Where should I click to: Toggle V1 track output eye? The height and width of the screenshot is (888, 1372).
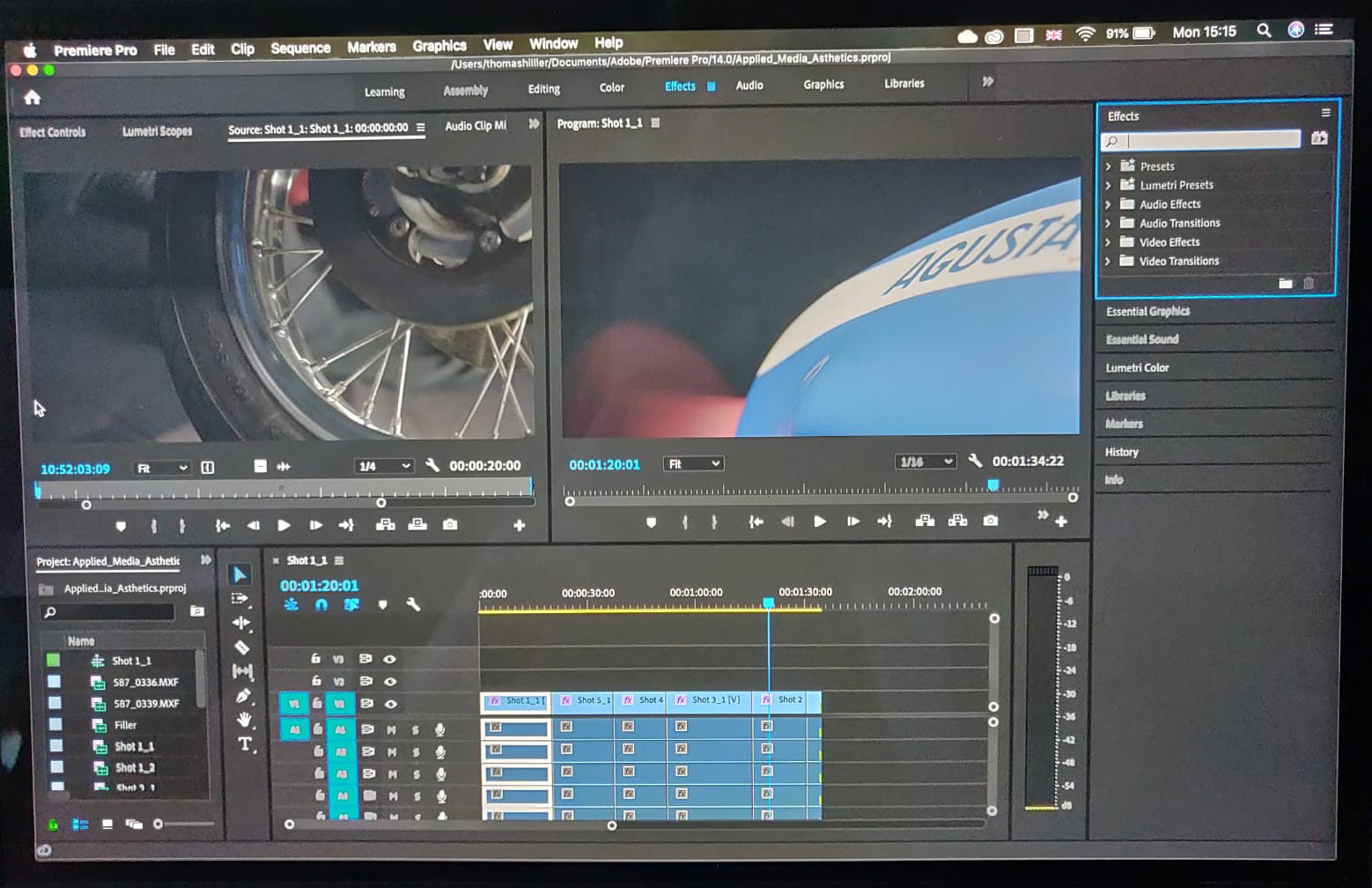(x=390, y=704)
